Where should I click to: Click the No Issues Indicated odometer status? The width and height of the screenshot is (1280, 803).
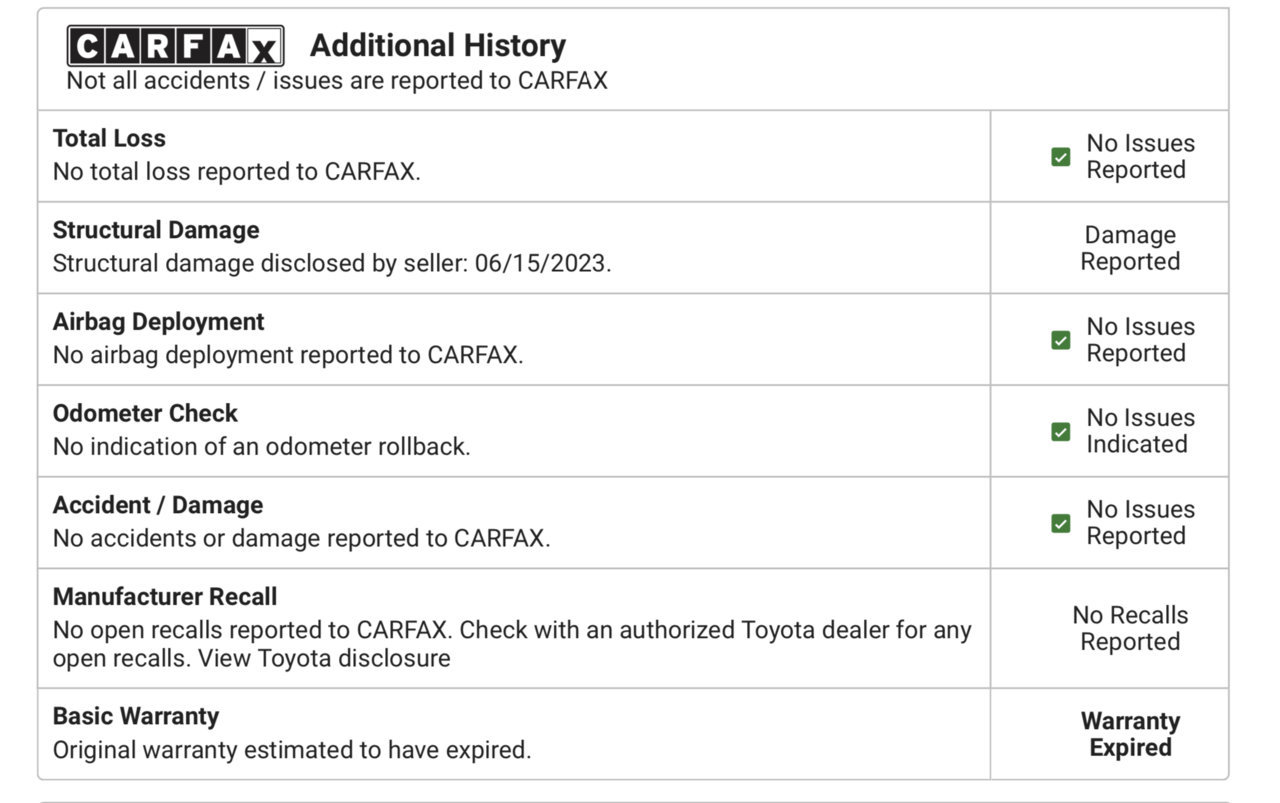click(x=1140, y=431)
